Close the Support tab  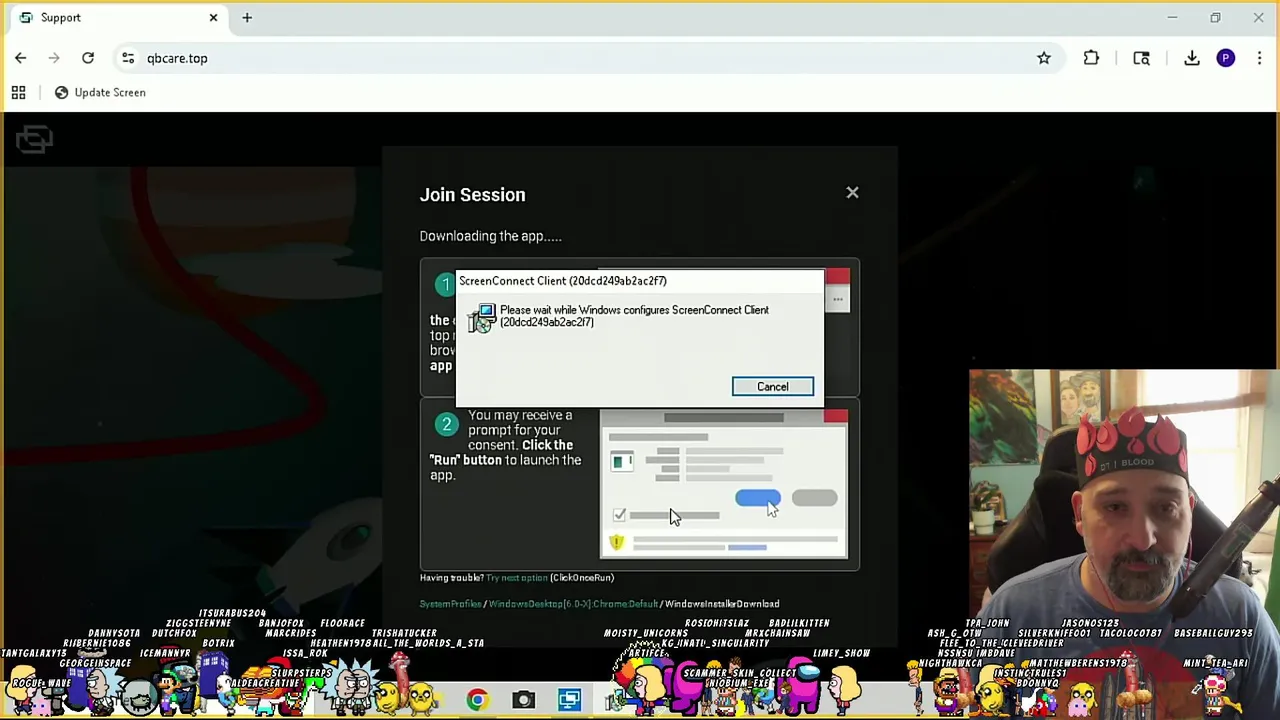coord(213,17)
